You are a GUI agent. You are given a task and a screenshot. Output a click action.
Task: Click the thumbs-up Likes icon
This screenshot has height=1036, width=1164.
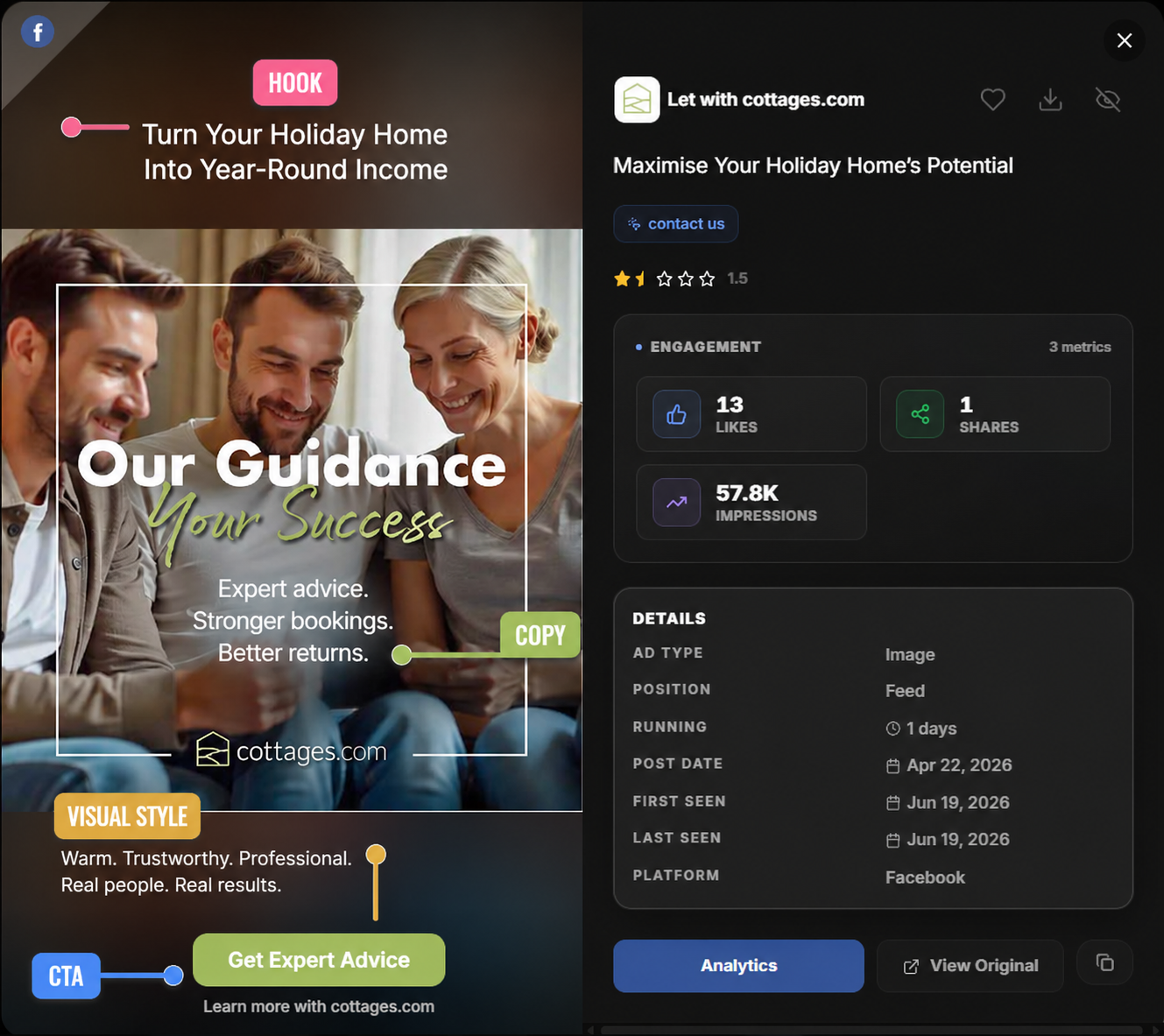tap(676, 414)
